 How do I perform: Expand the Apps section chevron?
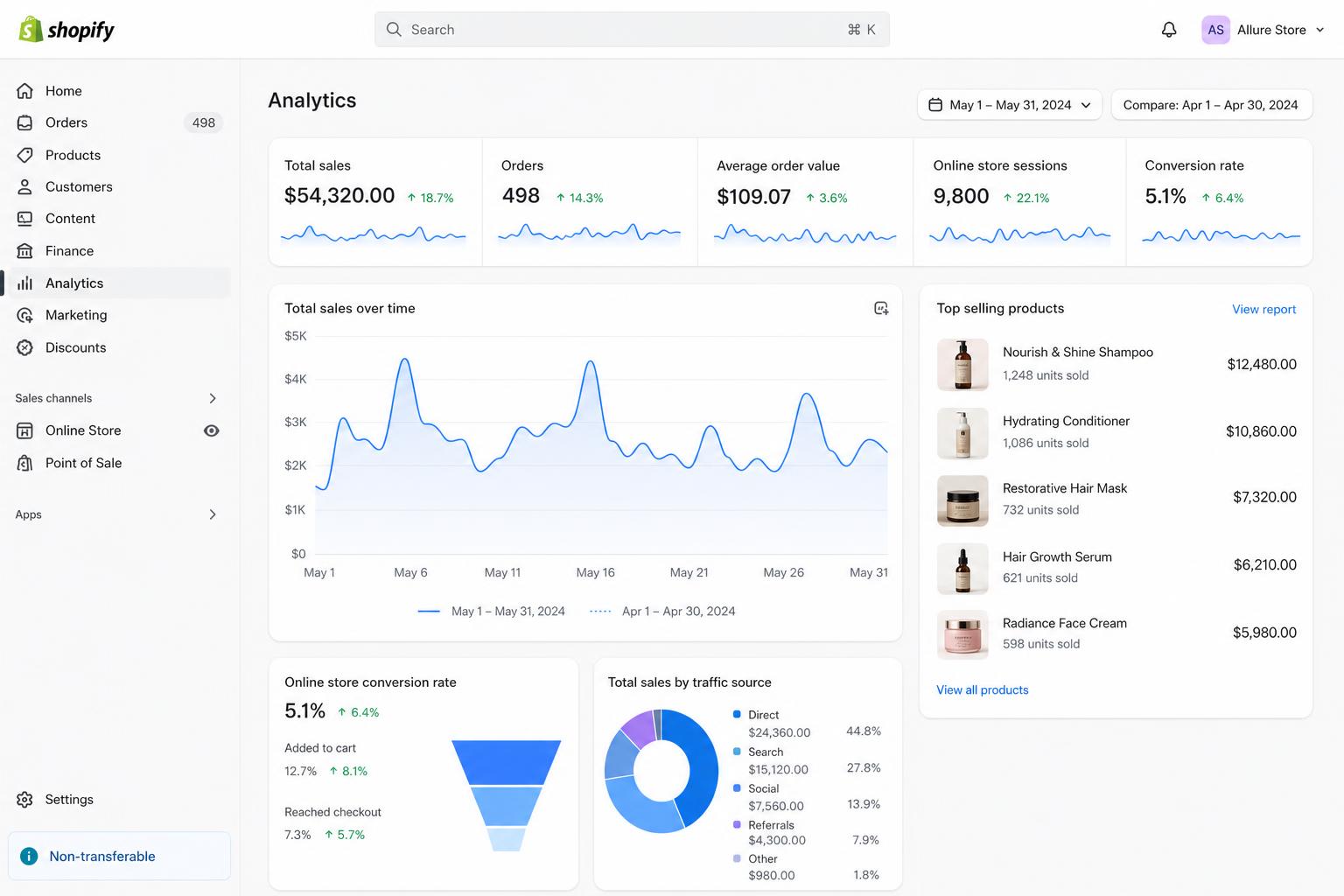(213, 514)
